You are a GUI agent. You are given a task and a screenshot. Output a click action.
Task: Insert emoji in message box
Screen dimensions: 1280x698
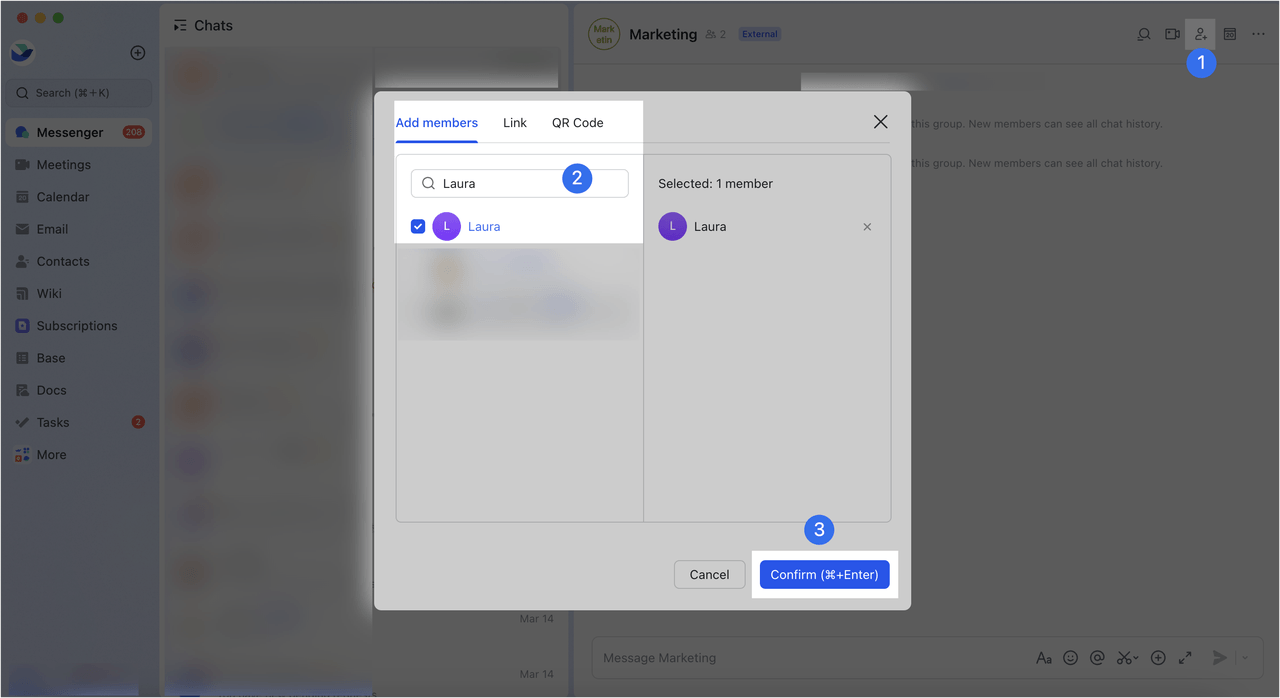(1070, 658)
